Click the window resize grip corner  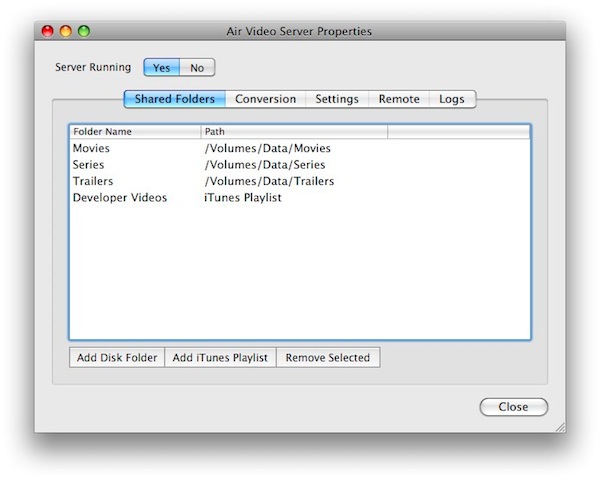point(560,427)
